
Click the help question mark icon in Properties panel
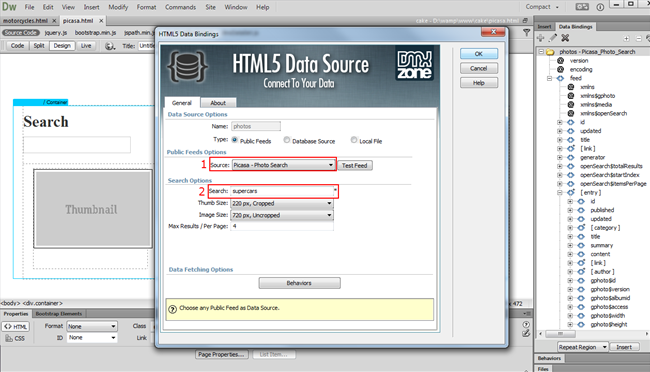pyautogui.click(x=526, y=325)
